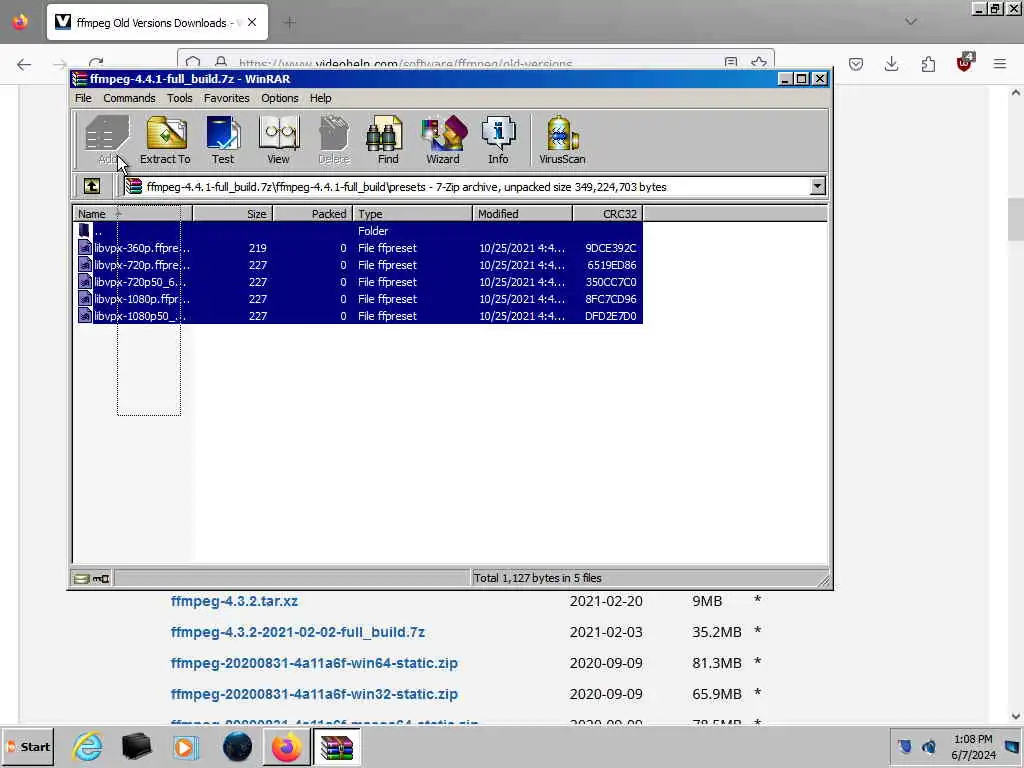Select the libvpx-1080p.ffpreset file
The width and height of the screenshot is (1024, 768).
point(358,298)
